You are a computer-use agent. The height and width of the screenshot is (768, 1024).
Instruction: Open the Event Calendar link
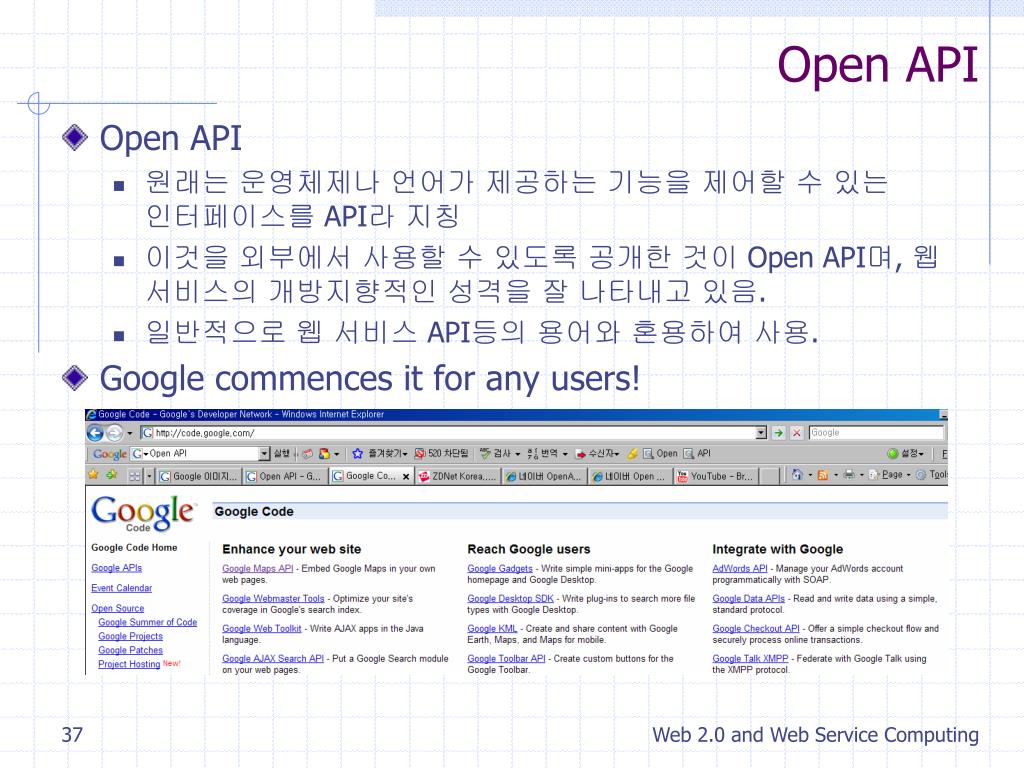click(121, 588)
